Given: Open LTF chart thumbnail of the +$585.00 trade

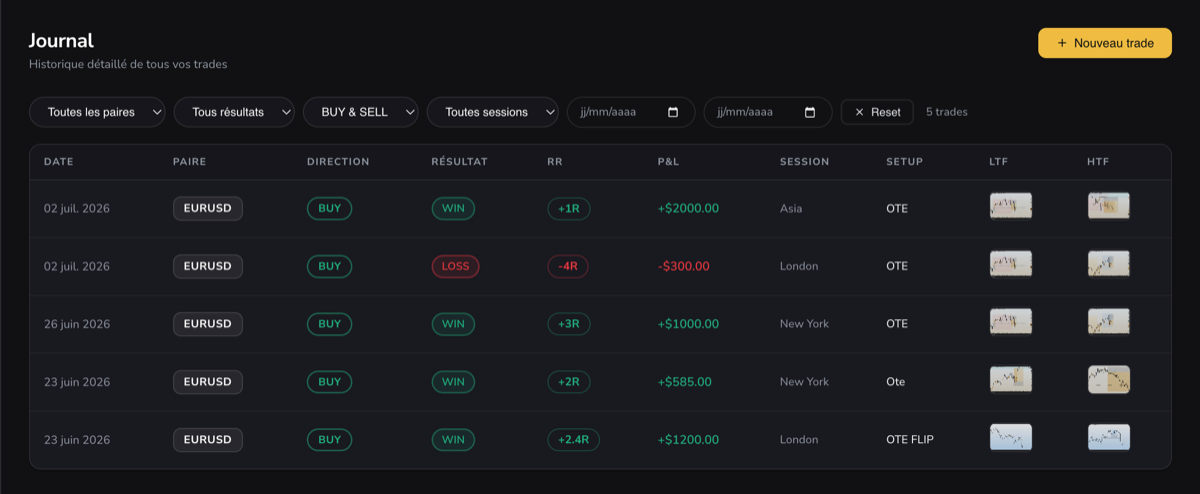Looking at the screenshot, I should [1010, 379].
